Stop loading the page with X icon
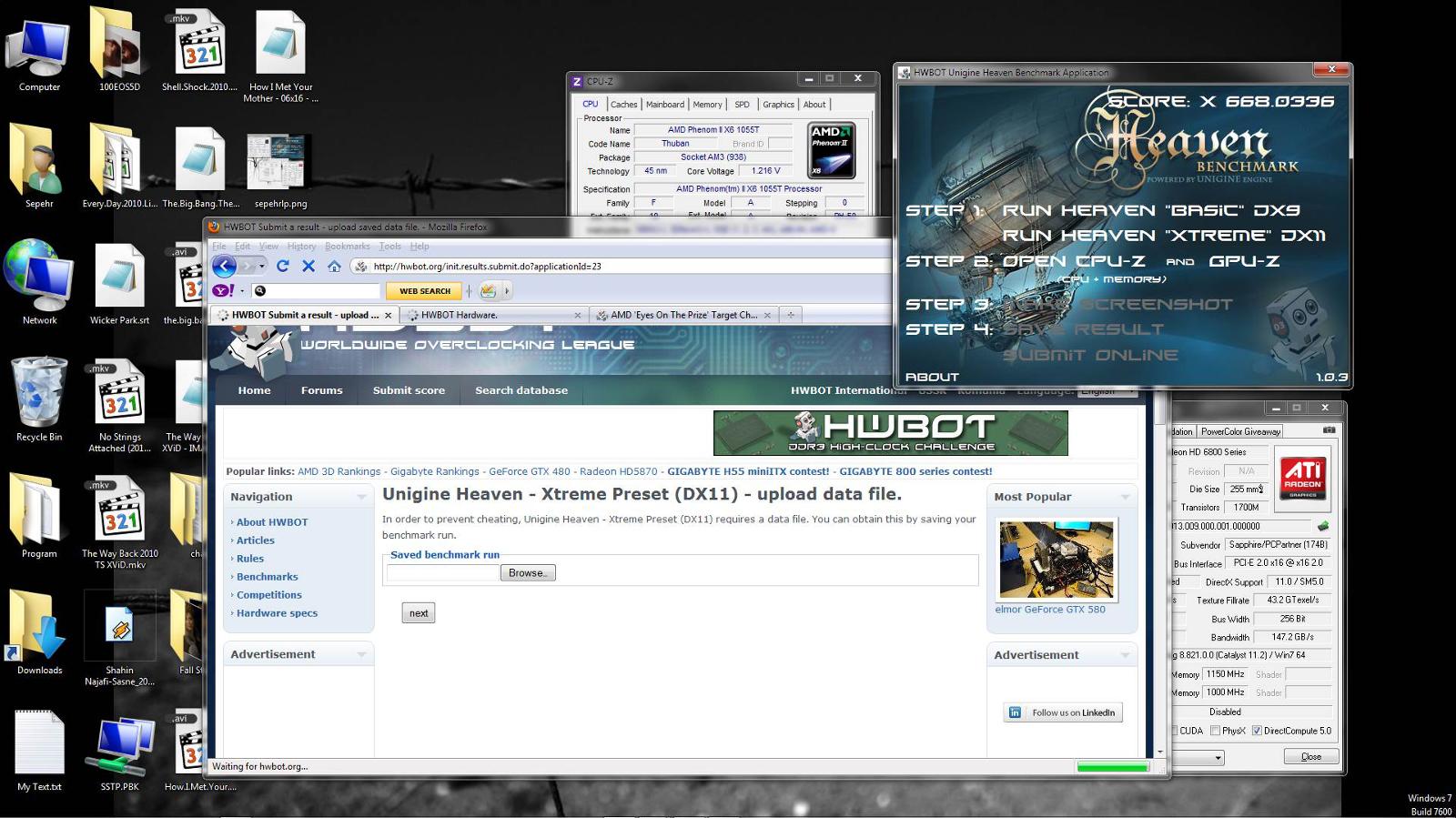This screenshot has height=818, width=1456. [308, 266]
